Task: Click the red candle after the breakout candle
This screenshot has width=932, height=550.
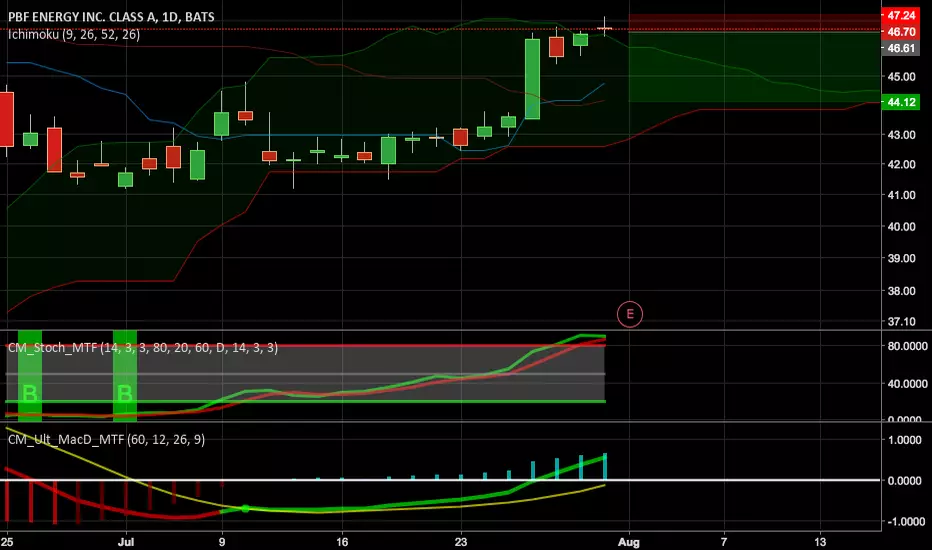Action: (556, 47)
